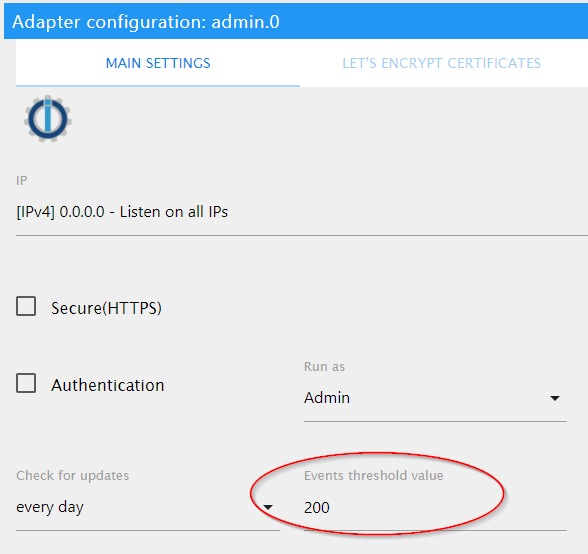Click the Check for updates label
The width and height of the screenshot is (588, 554).
(72, 476)
